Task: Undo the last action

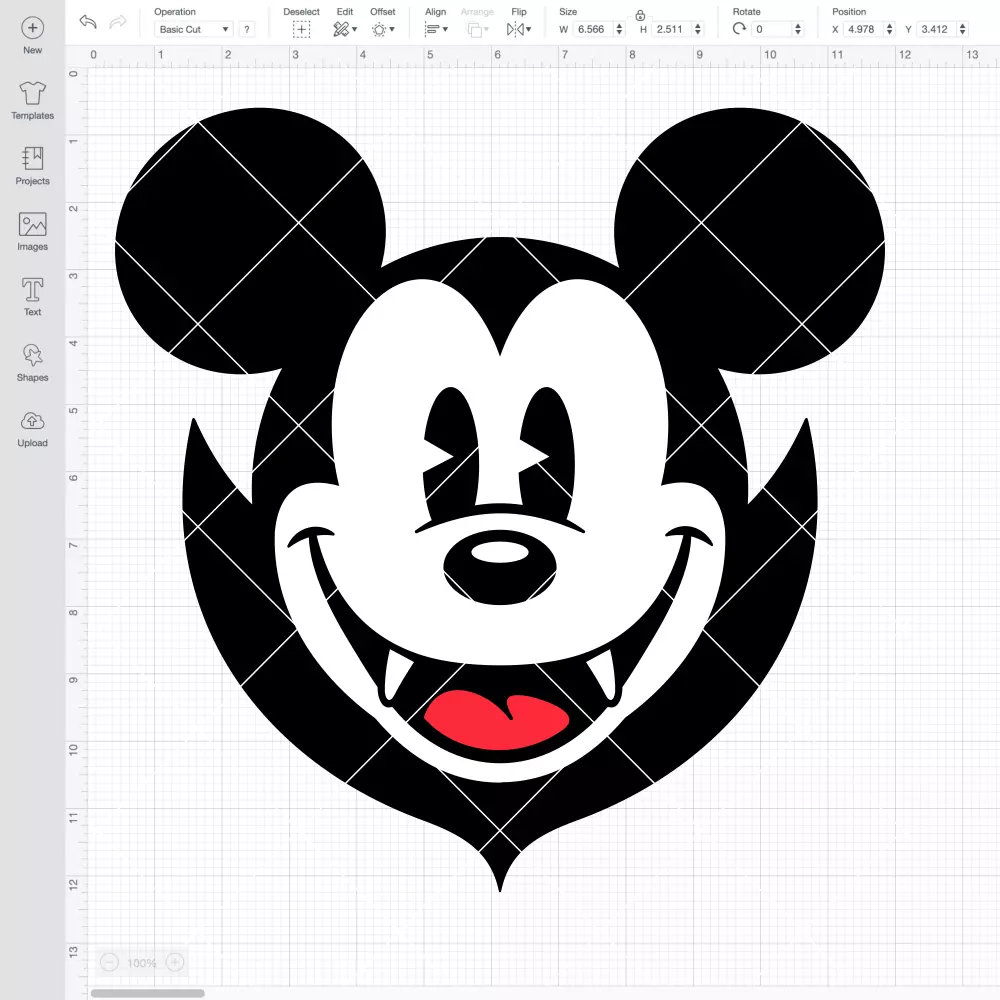Action: [x=88, y=22]
